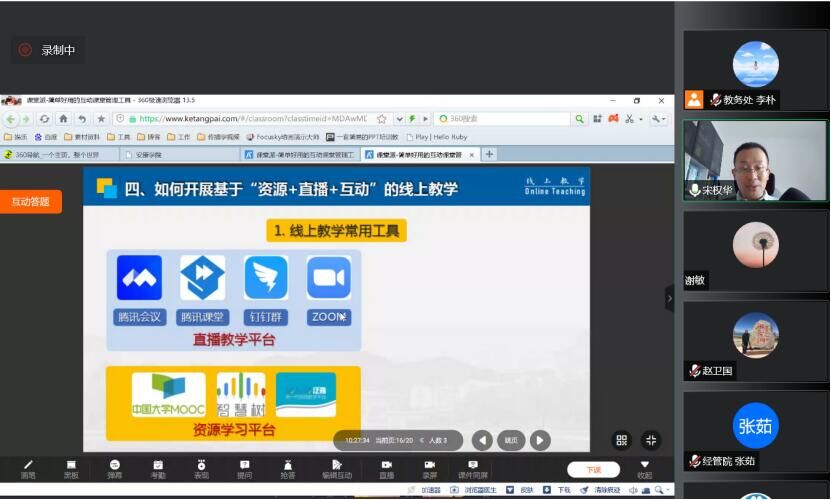Open the QR code icon on slide
Viewport: 831px width, 500px height.
click(621, 440)
